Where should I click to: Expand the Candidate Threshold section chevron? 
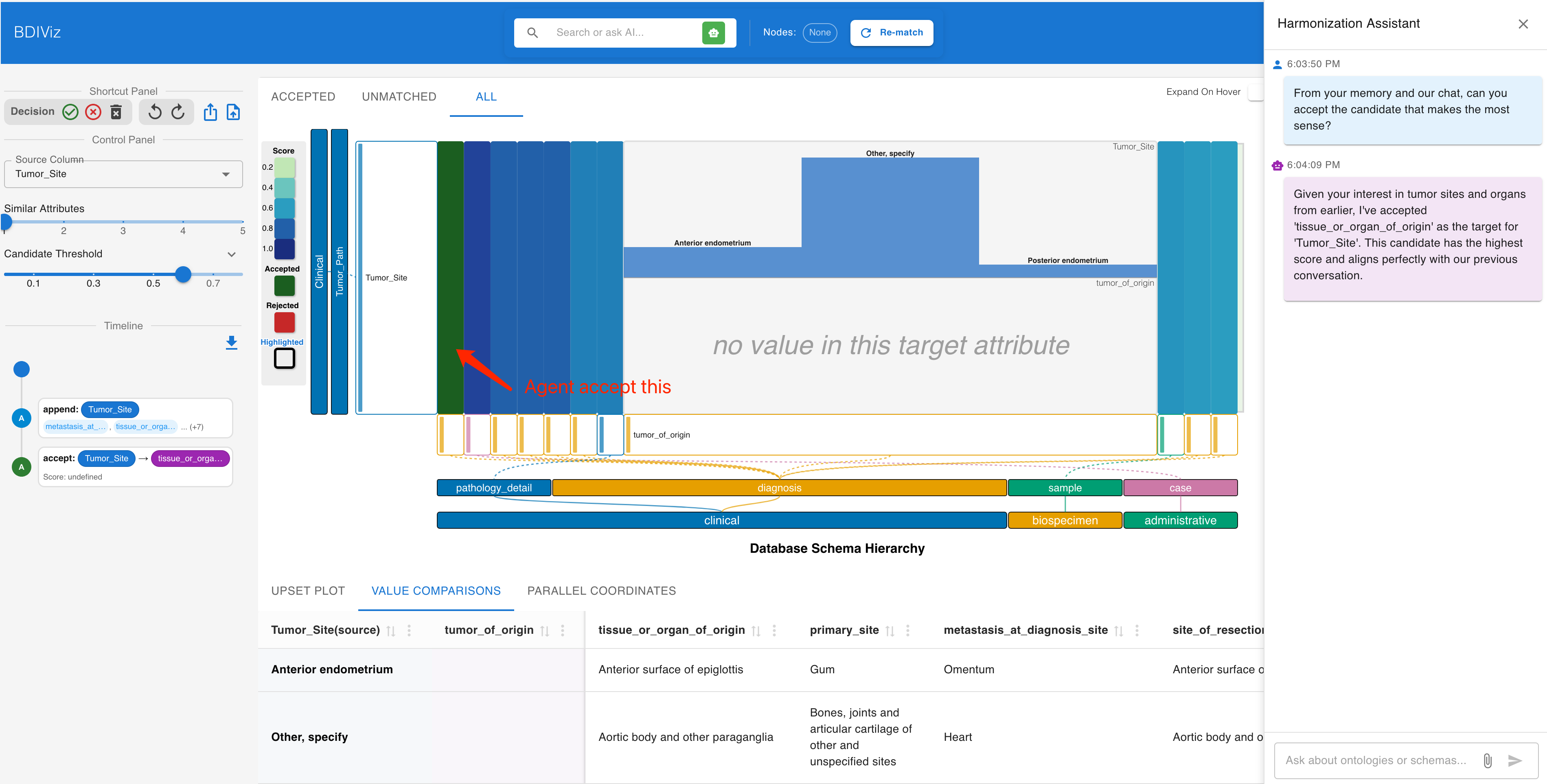point(231,254)
